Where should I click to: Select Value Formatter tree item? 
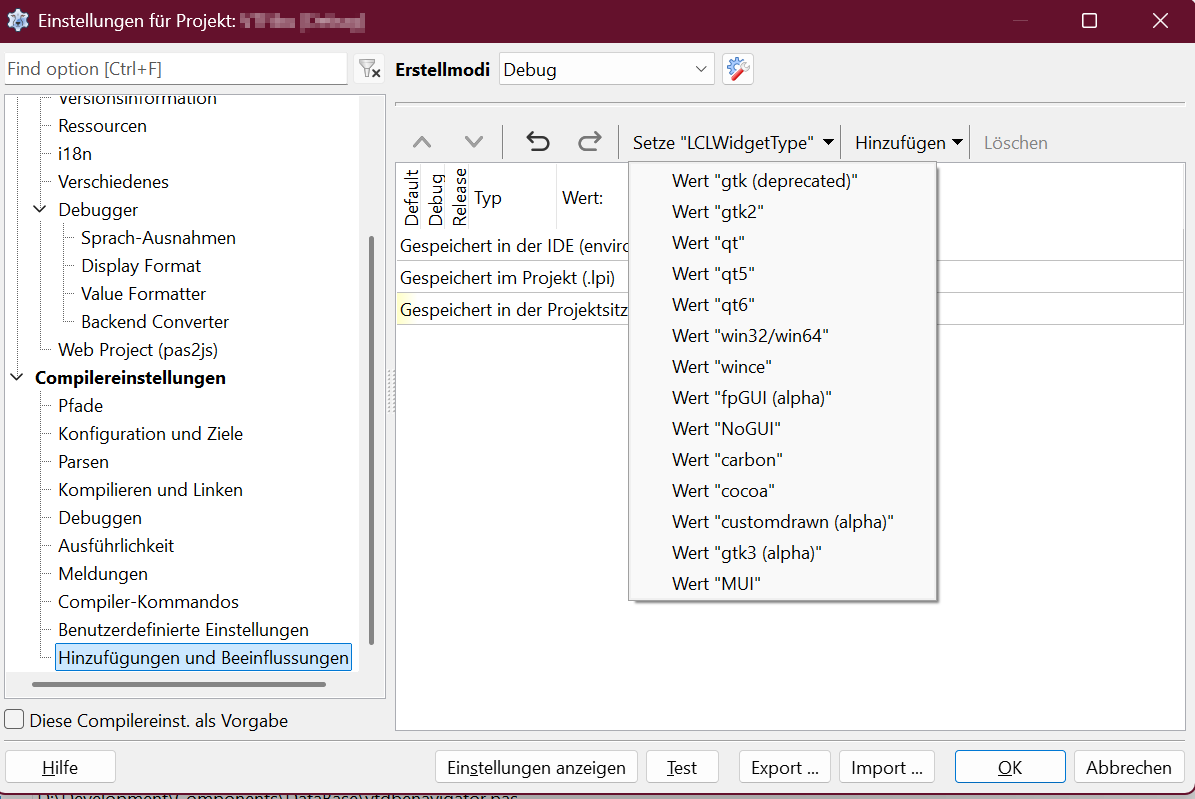tap(143, 294)
